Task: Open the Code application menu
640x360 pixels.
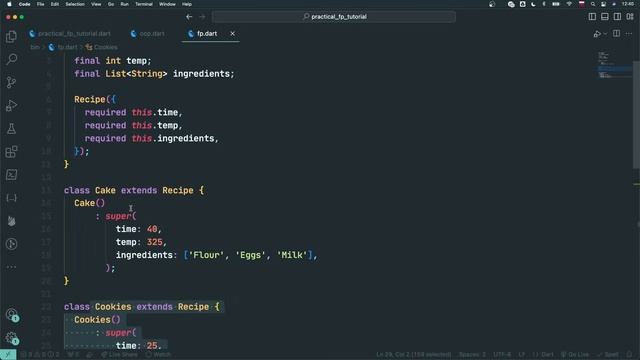Action: coord(24,4)
